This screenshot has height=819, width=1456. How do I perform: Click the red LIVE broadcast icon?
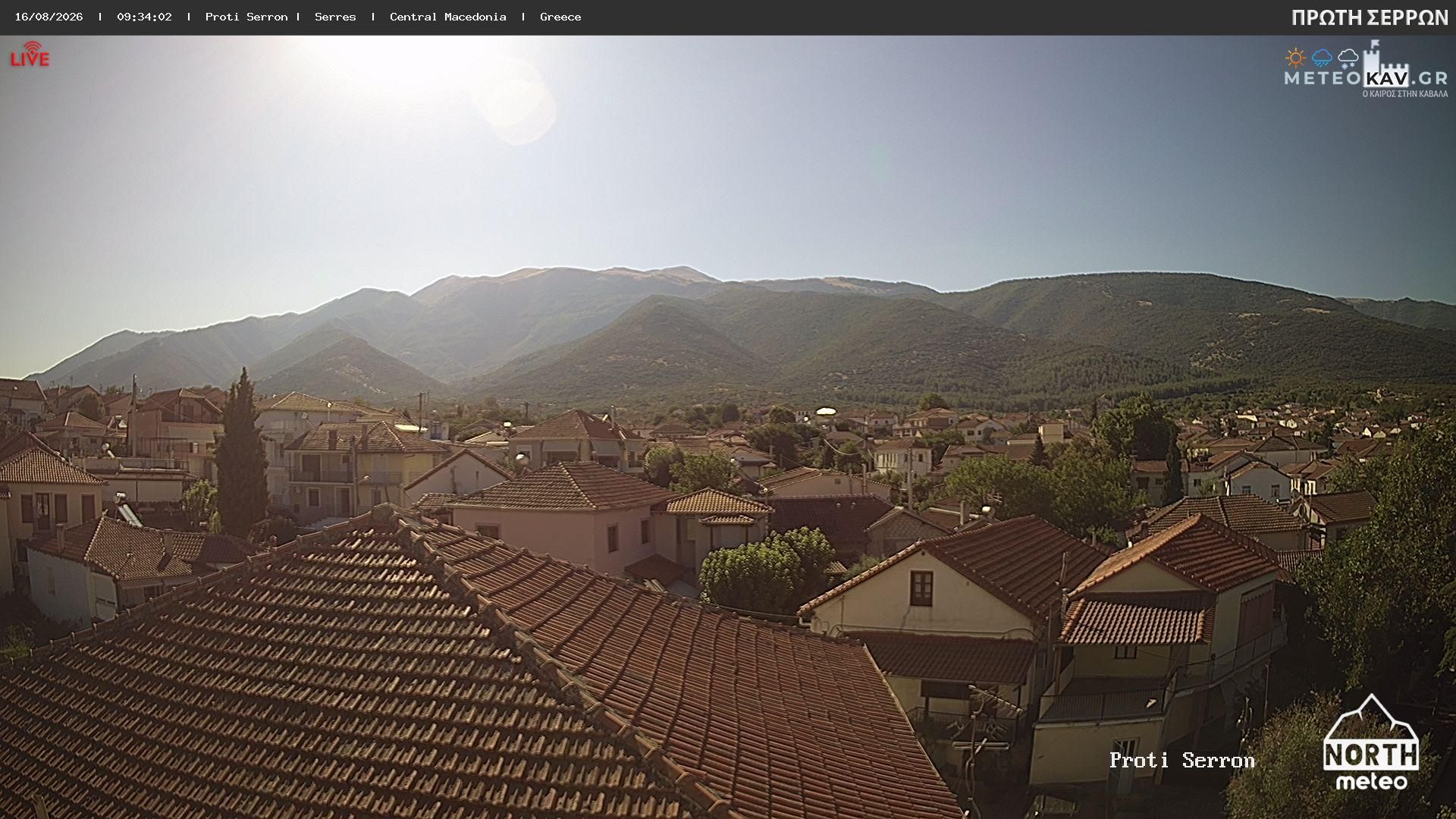click(x=30, y=55)
